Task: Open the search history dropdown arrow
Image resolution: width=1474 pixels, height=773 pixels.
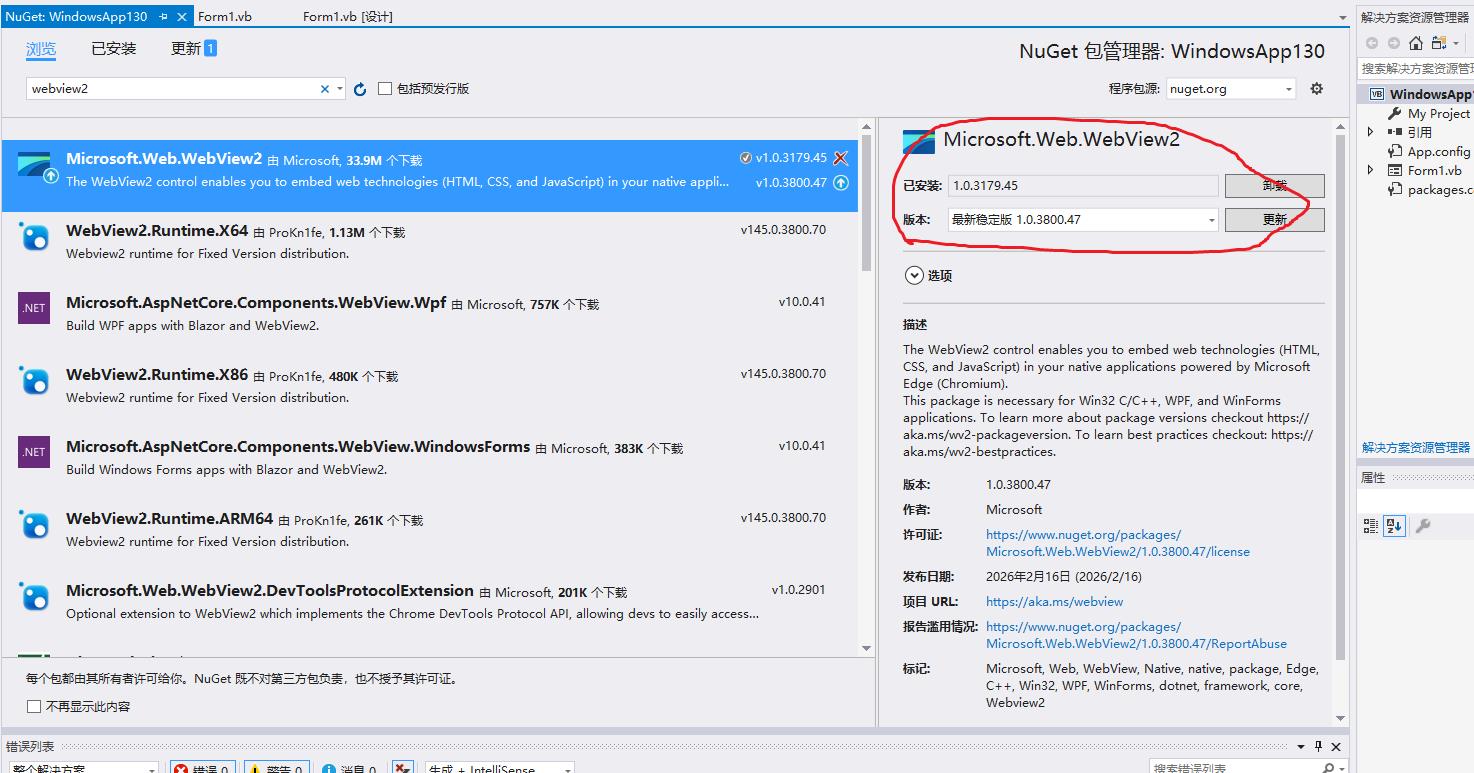Action: [x=340, y=89]
